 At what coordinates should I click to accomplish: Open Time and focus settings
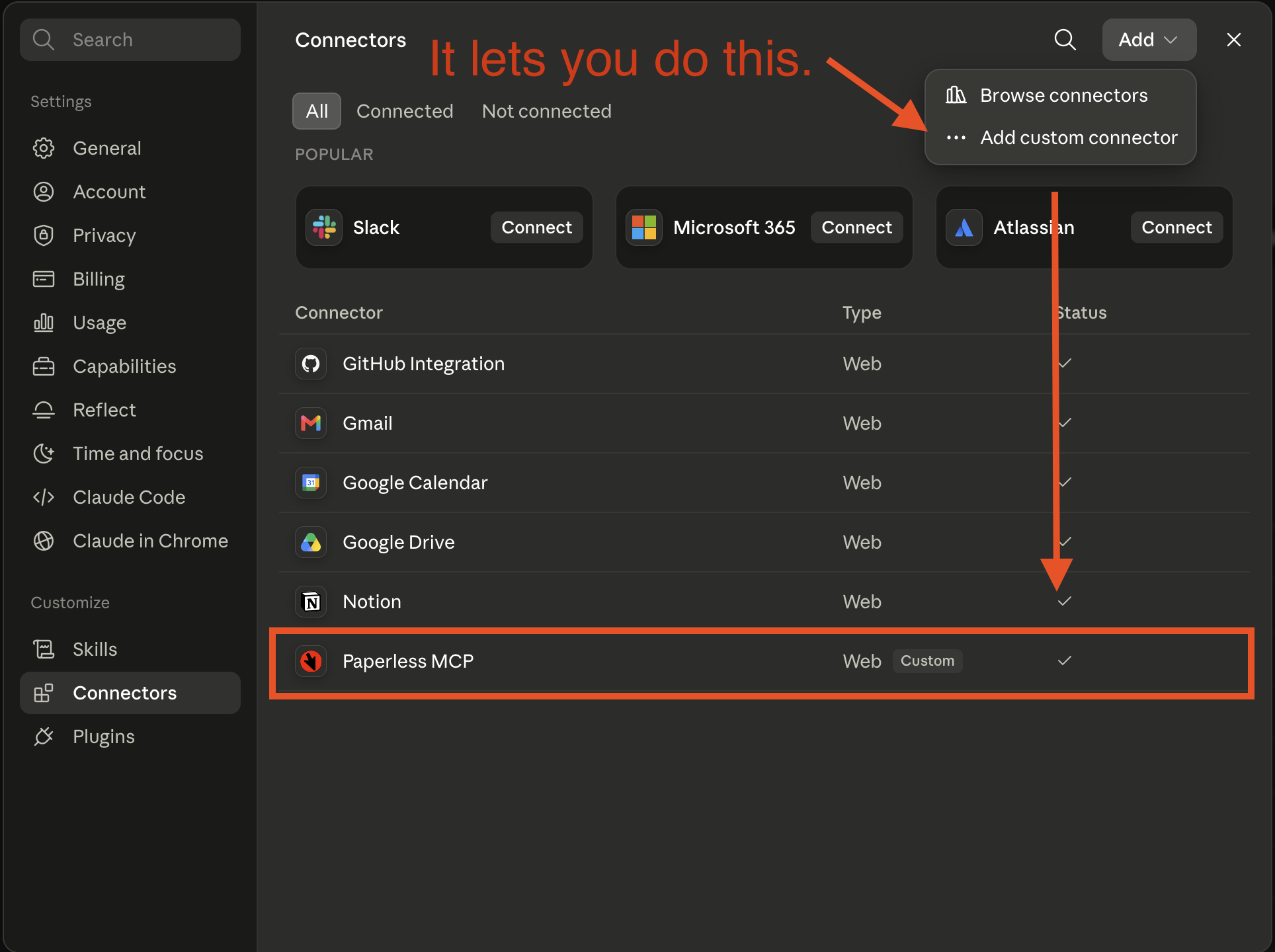[x=130, y=454]
